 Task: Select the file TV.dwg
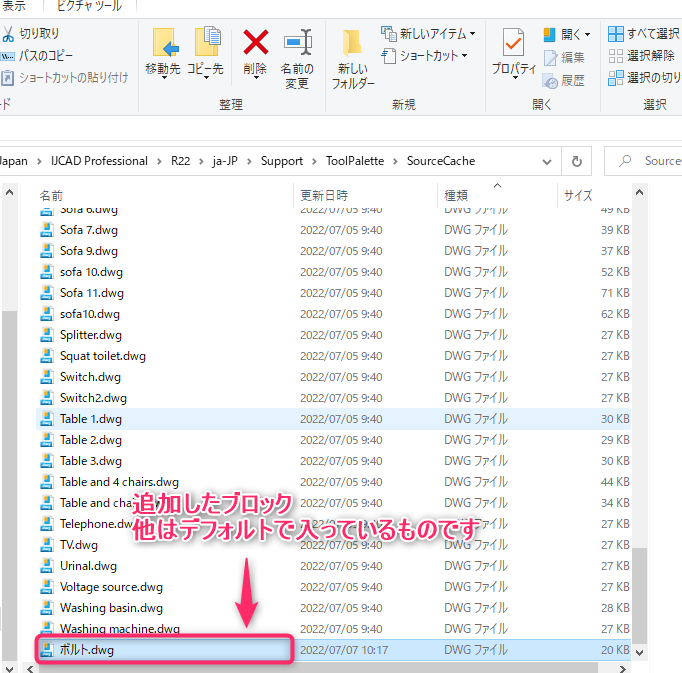(79, 545)
